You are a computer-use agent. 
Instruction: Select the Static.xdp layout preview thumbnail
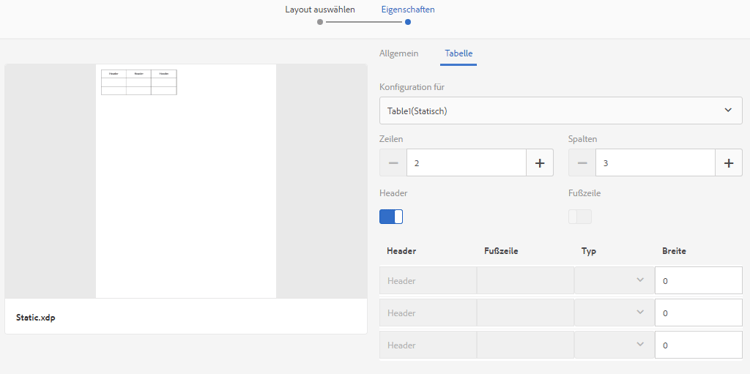pos(186,181)
